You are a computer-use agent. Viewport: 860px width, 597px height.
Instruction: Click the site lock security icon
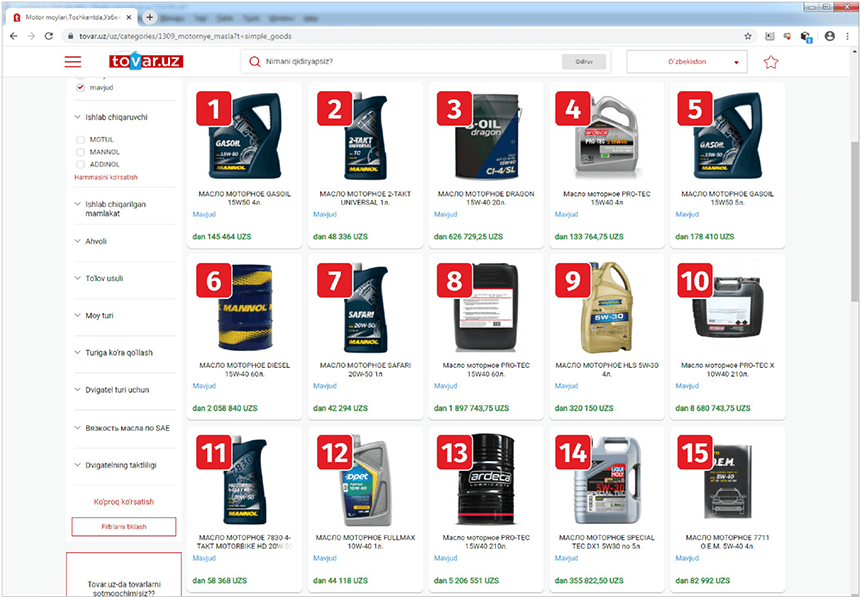point(70,36)
